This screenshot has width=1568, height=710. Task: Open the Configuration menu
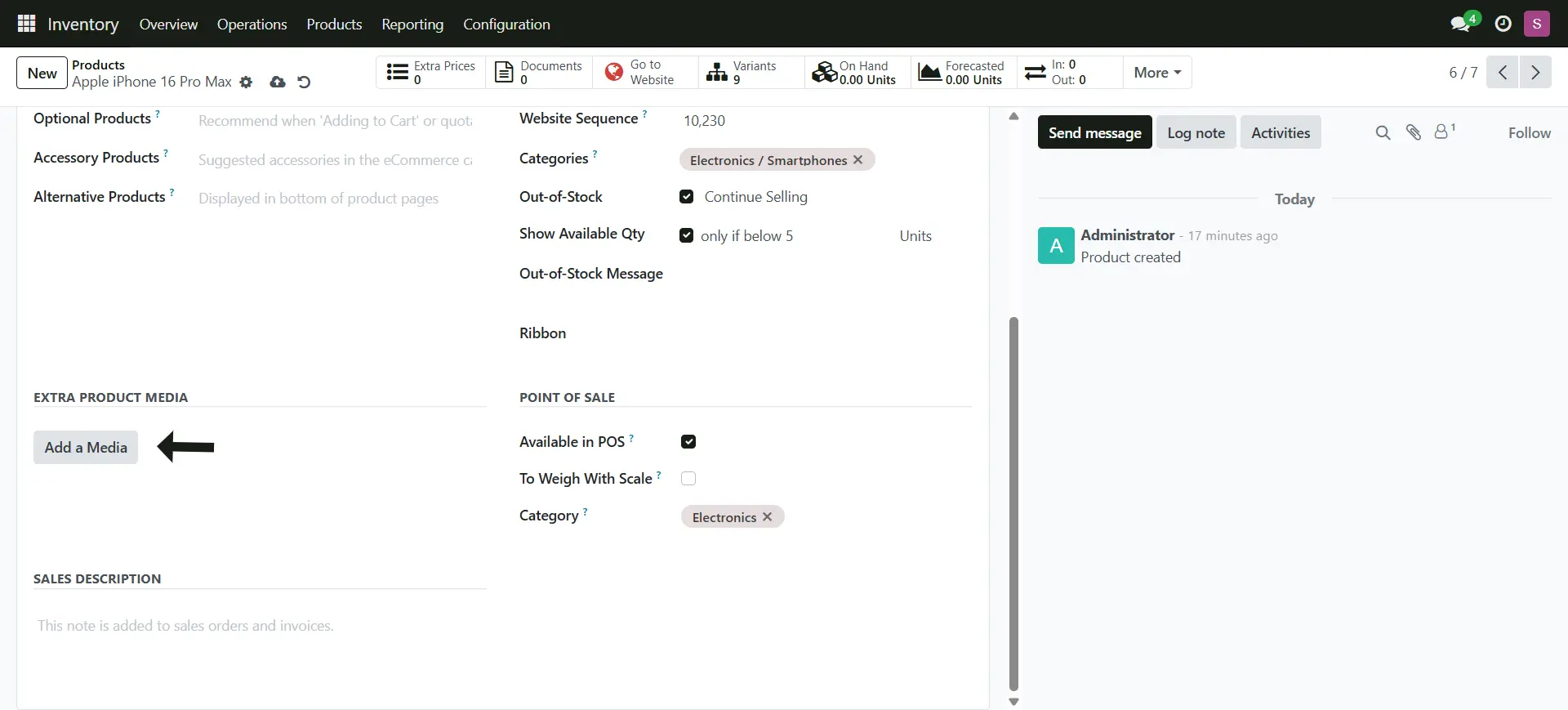[506, 24]
